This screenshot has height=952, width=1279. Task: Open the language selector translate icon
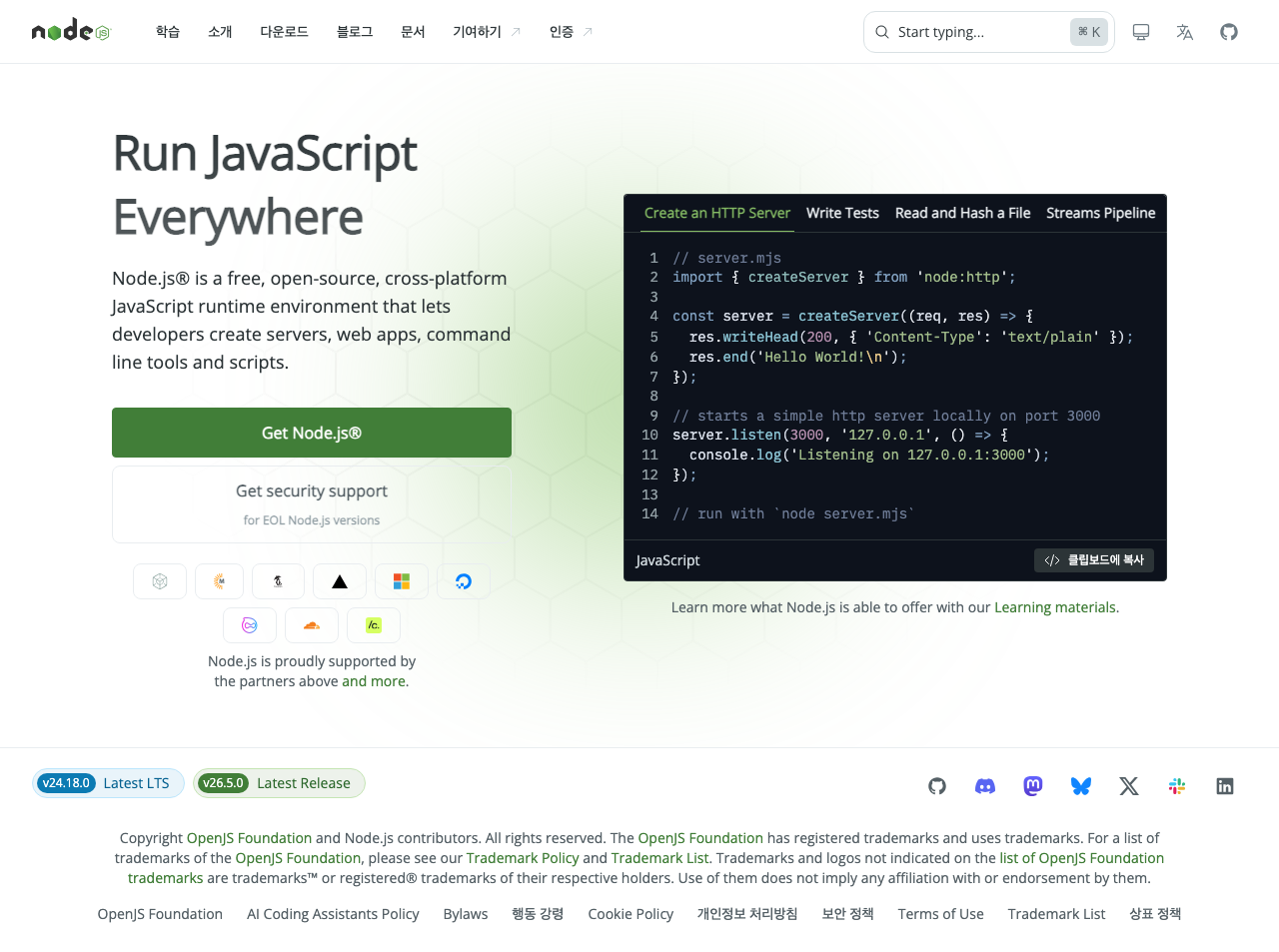1185,32
